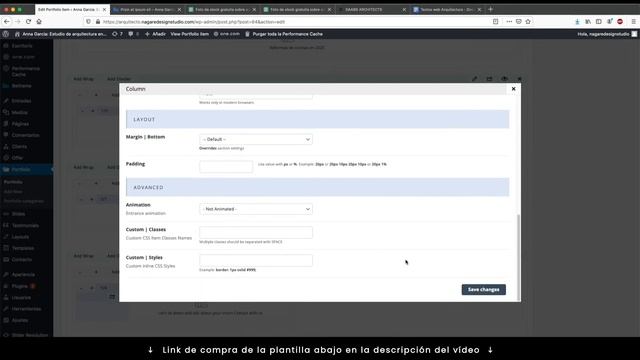Click the section delete X icon behind dialog
Screen dimensions: 640x360
click(520, 79)
